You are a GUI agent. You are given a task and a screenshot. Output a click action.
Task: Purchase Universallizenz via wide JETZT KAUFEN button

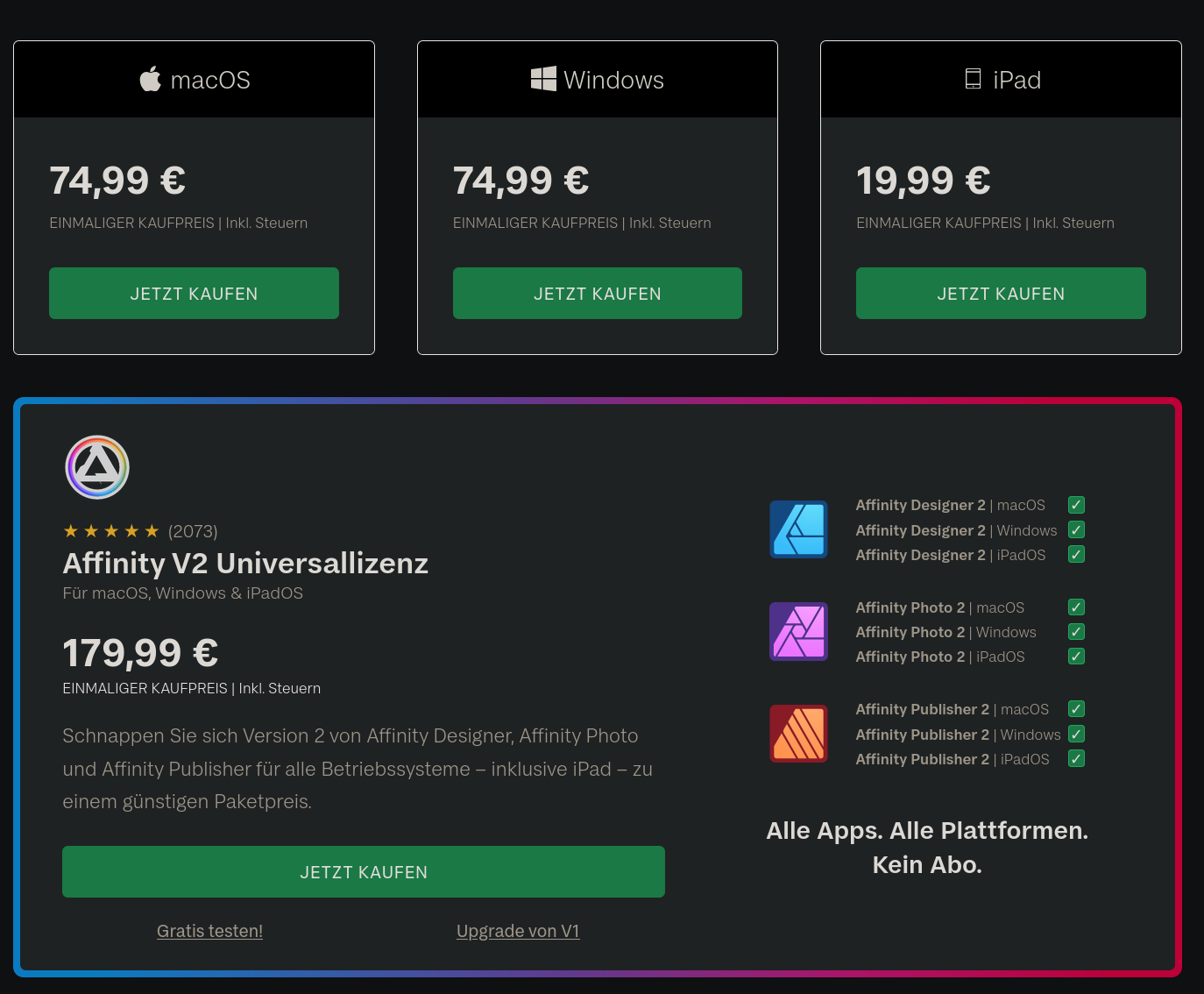click(364, 872)
